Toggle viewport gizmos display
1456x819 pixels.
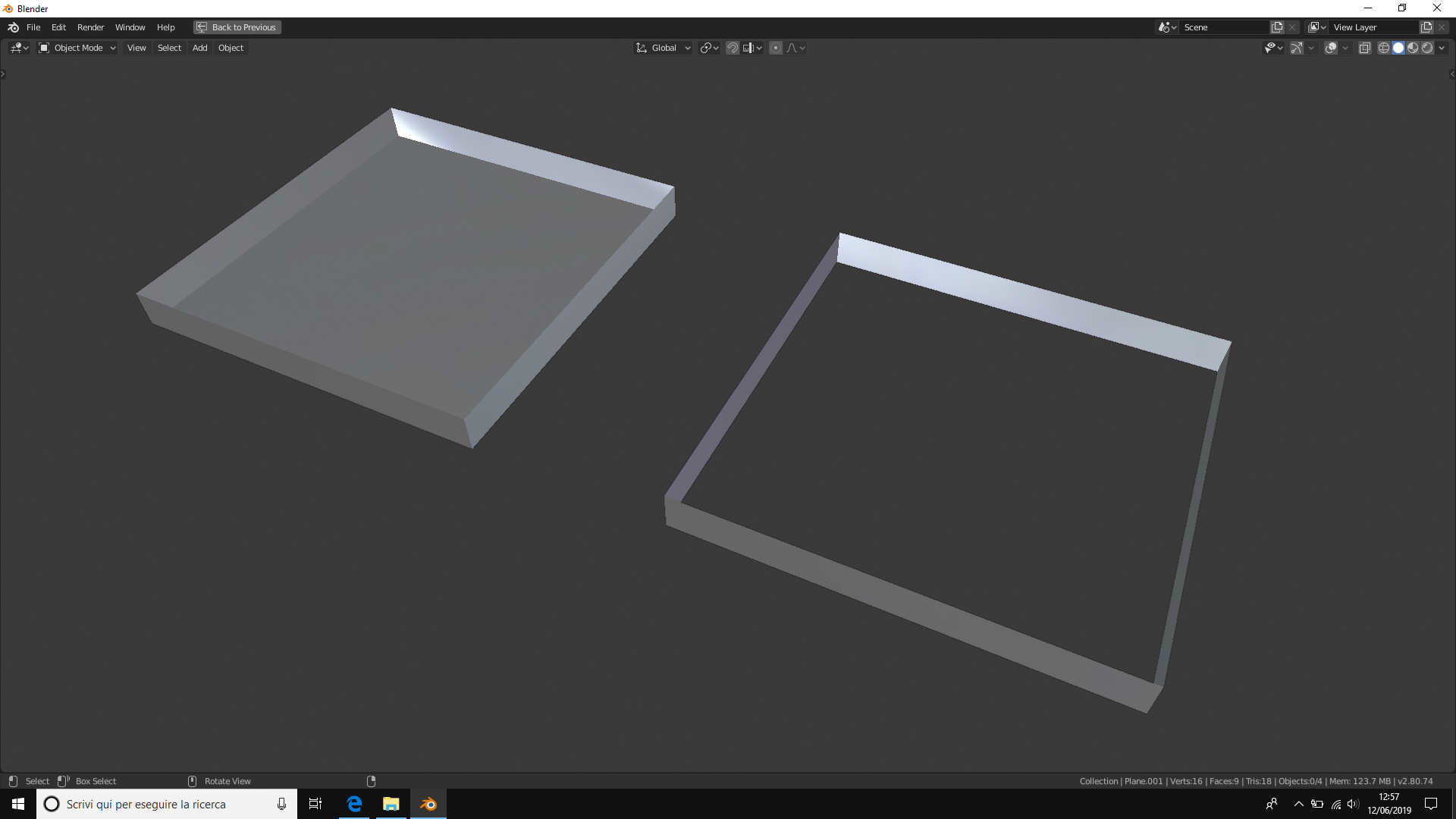(1297, 48)
